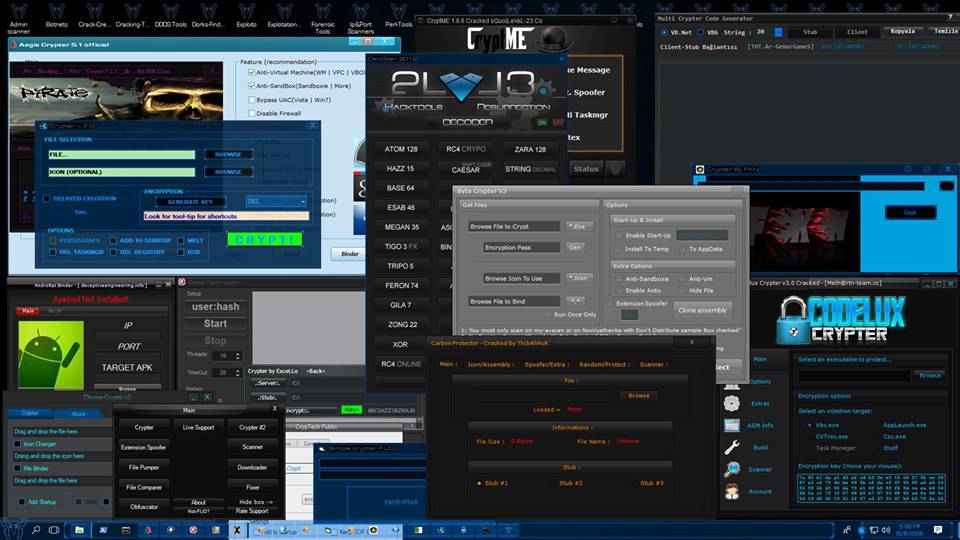Check Enable Start-Up in Byte Crypter
The height and width of the screenshot is (540, 960).
pos(619,235)
